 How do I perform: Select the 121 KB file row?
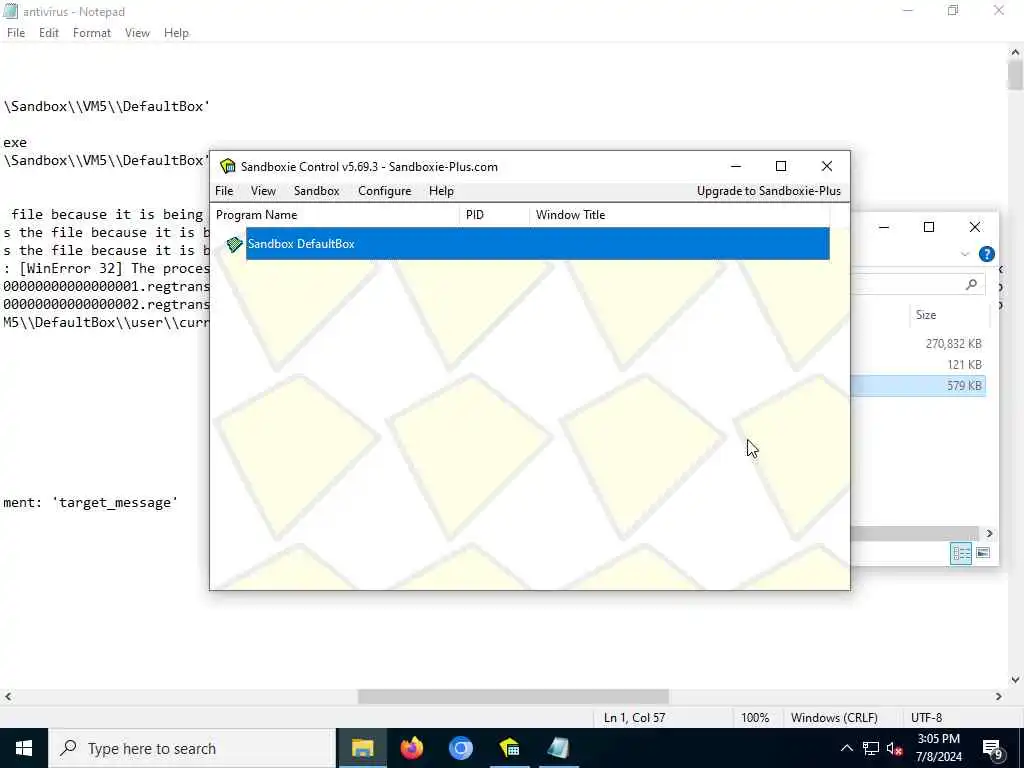tap(918, 364)
